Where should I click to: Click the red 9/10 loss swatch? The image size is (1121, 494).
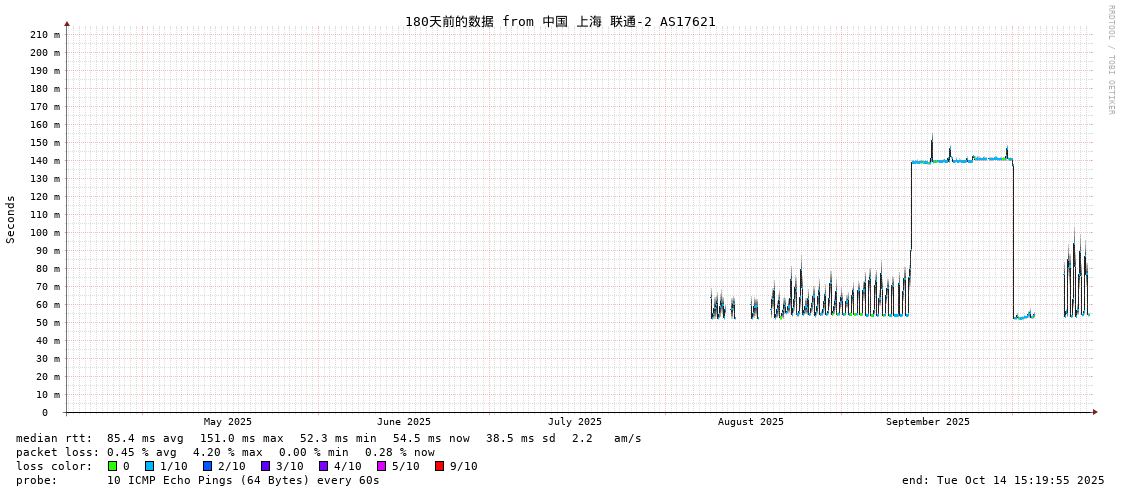(x=439, y=466)
